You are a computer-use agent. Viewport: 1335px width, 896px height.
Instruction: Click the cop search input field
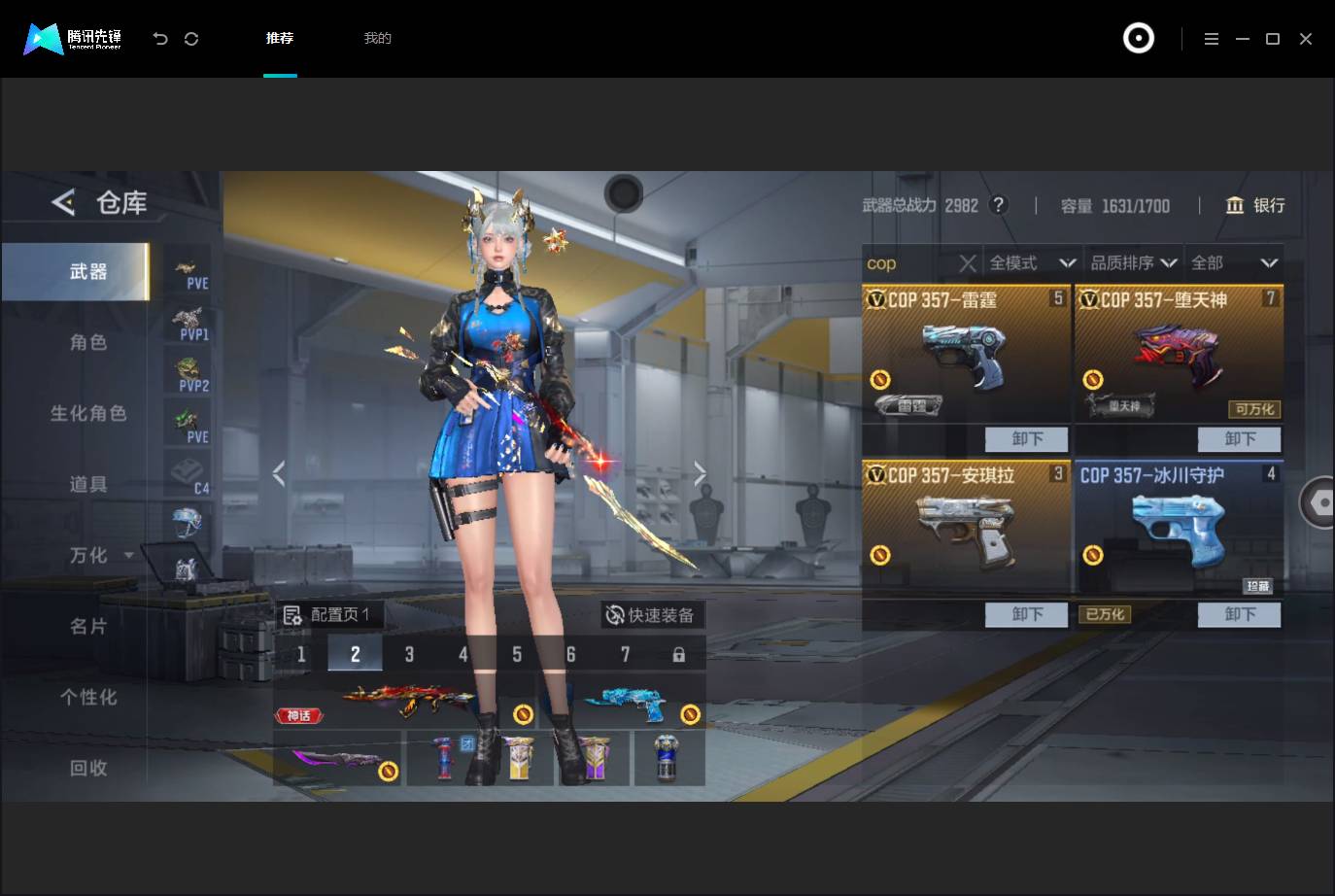[x=909, y=263]
